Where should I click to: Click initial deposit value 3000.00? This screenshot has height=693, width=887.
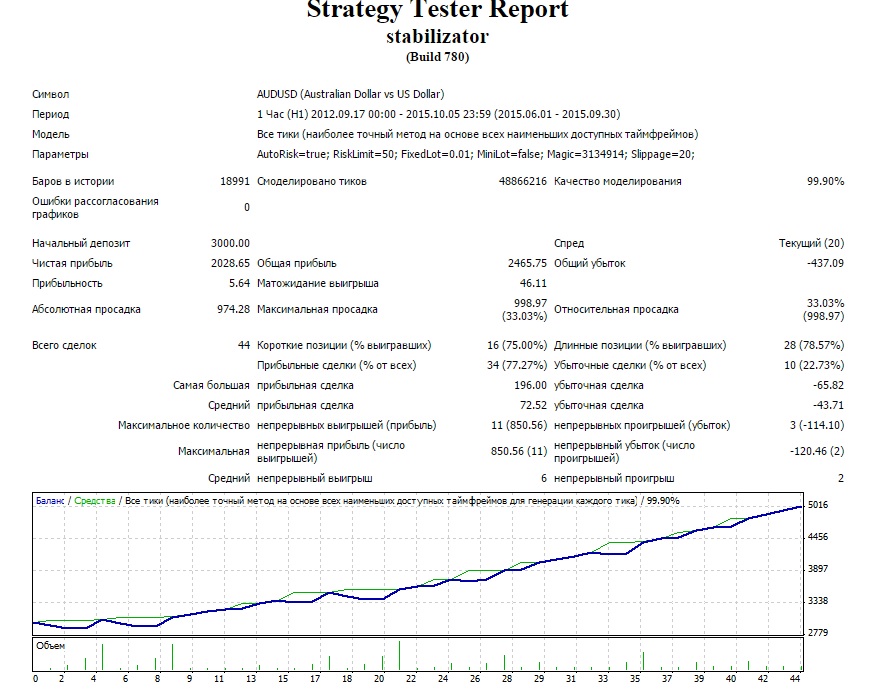coord(230,243)
